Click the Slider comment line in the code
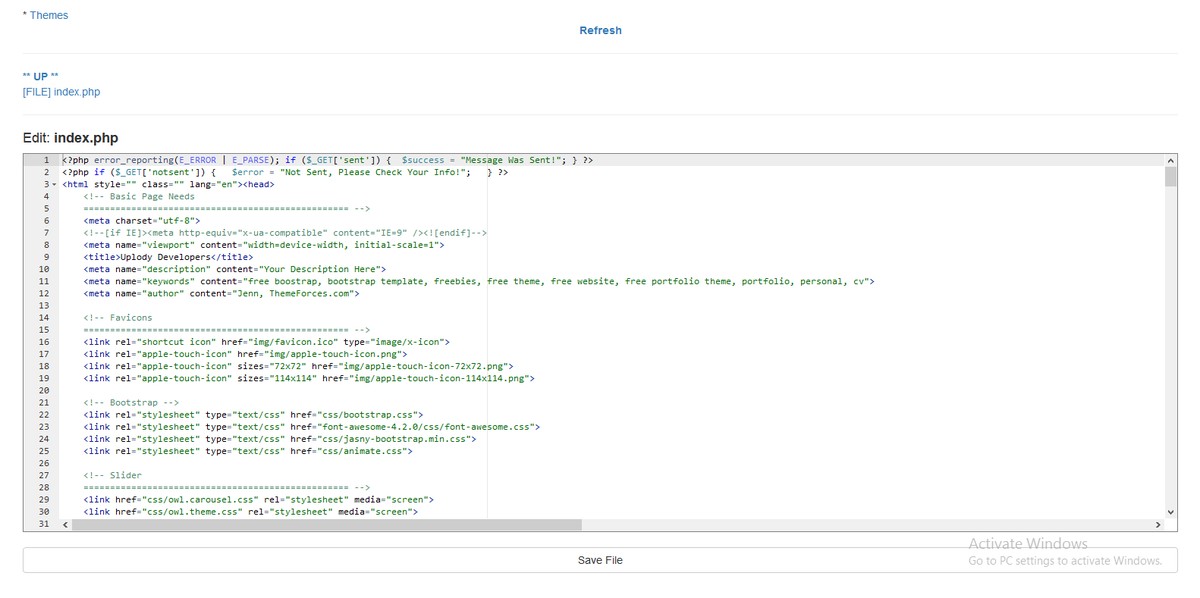The height and width of the screenshot is (598, 1200). [110, 475]
